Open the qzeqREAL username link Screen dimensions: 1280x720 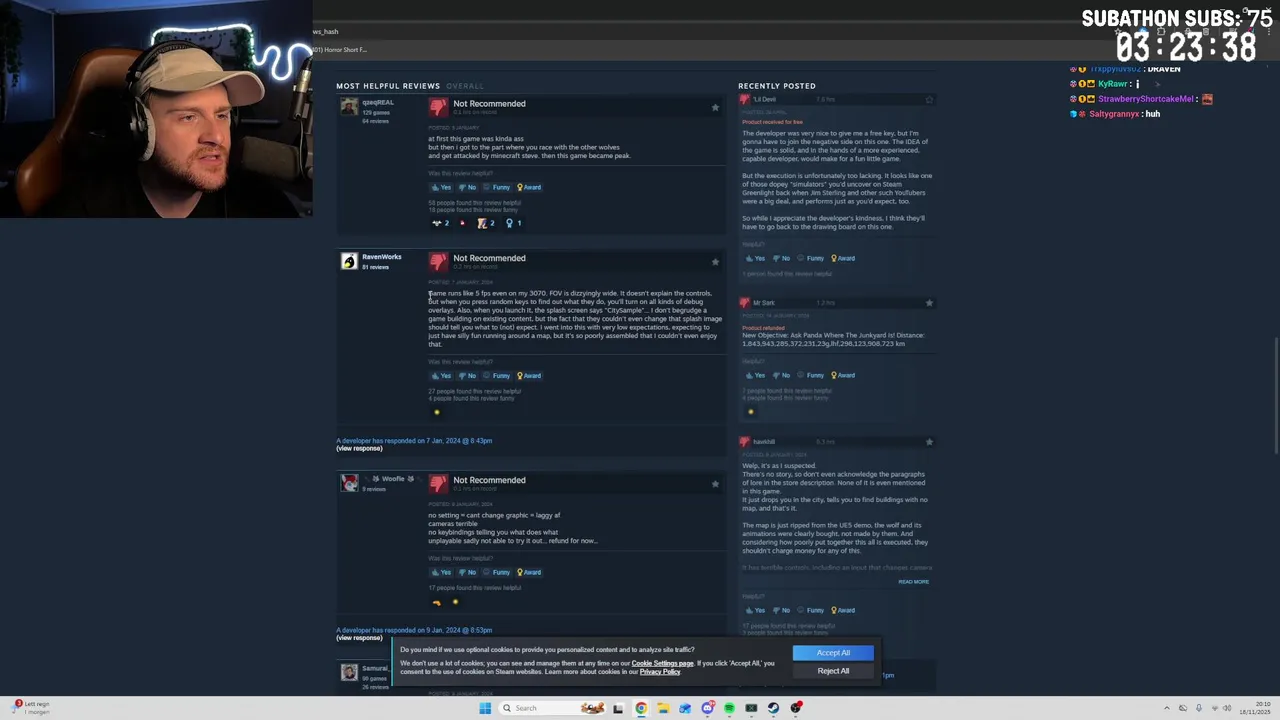click(x=378, y=102)
